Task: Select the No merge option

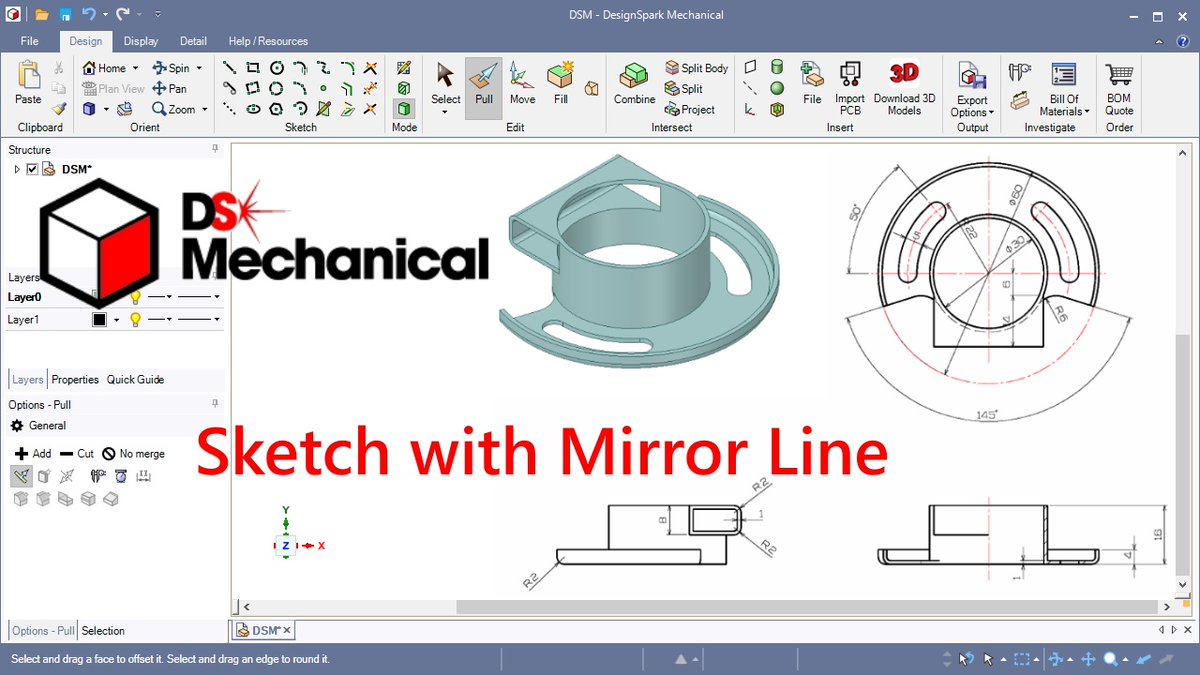Action: 133,453
